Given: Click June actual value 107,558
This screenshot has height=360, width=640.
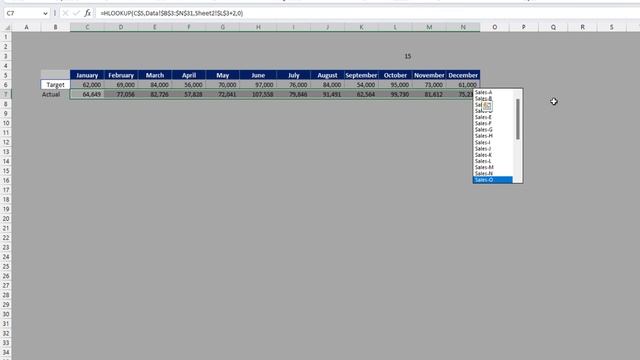Looking at the screenshot, I should click(258, 94).
